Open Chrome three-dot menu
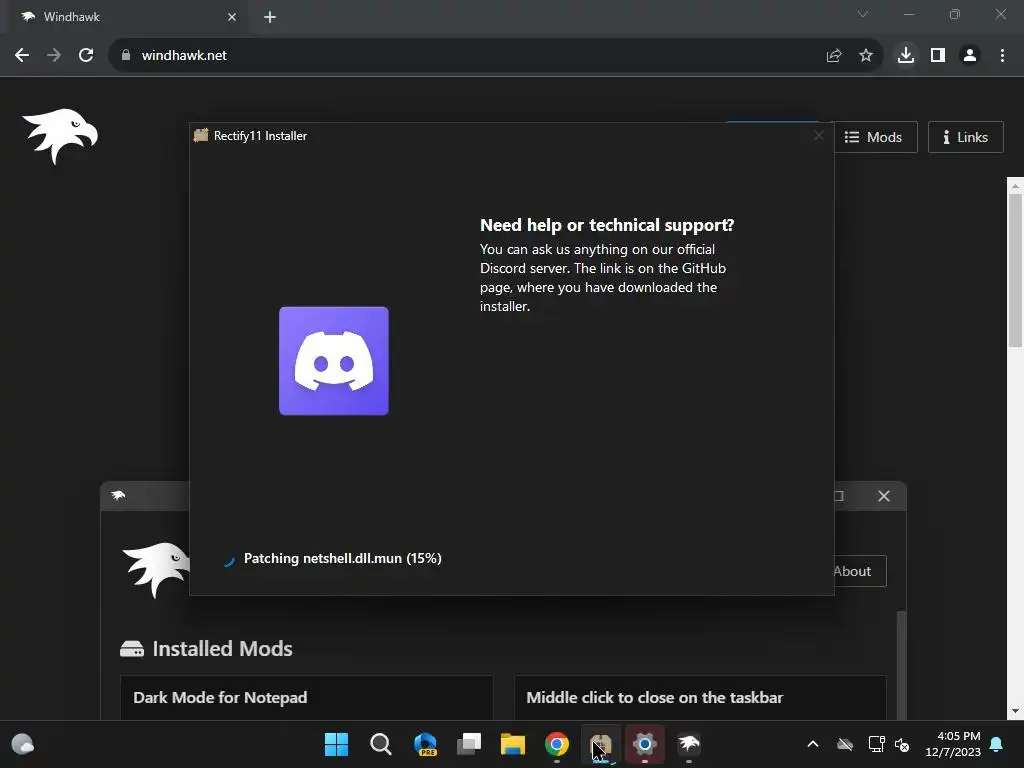Image resolution: width=1024 pixels, height=768 pixels. tap(1002, 56)
